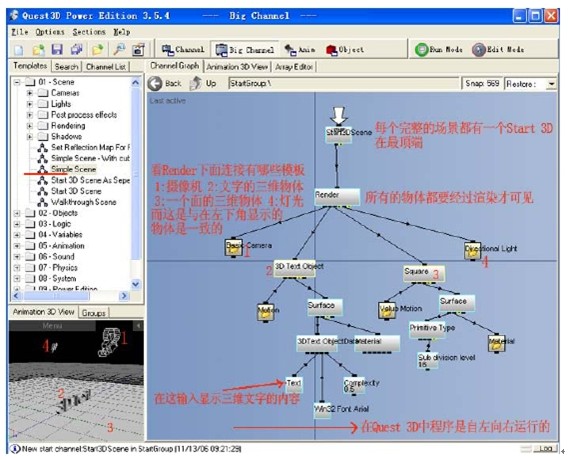Viewport: 570px width, 460px height.
Task: Activate Edit Mode
Action: (x=498, y=49)
